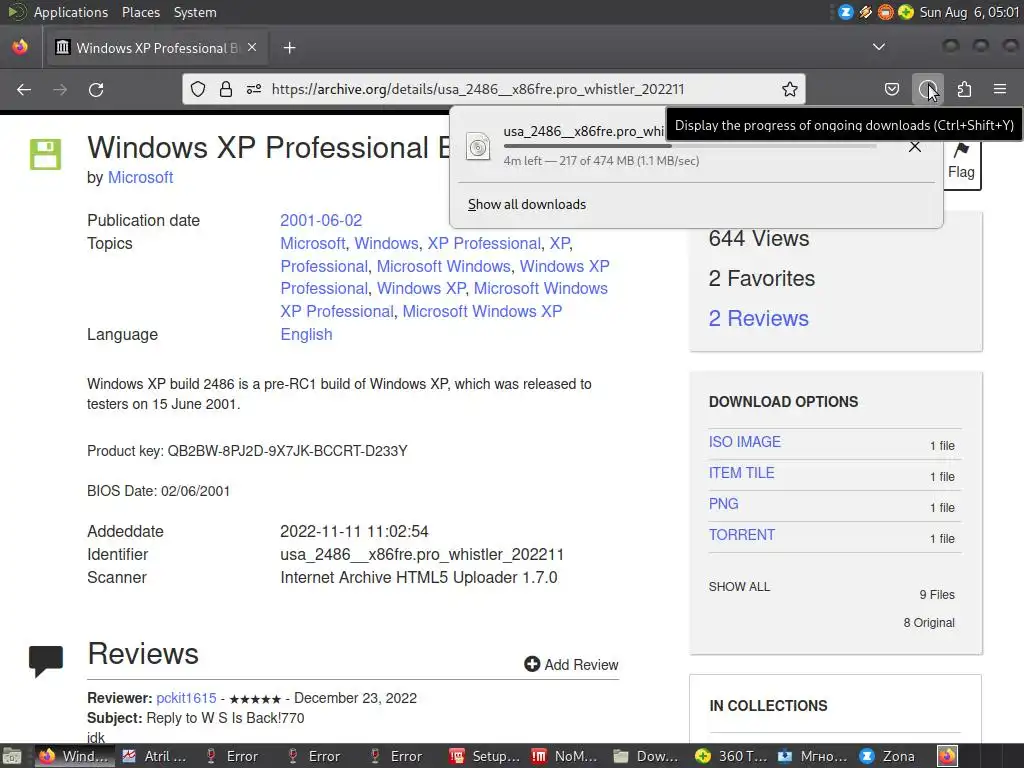Open the Applications menu

click(x=71, y=12)
